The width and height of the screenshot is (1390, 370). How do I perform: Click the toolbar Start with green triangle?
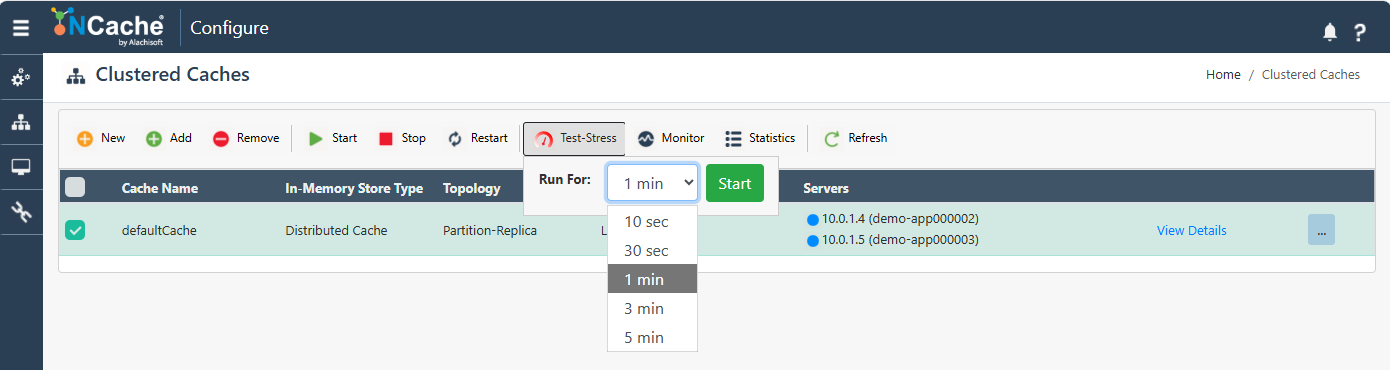(332, 138)
